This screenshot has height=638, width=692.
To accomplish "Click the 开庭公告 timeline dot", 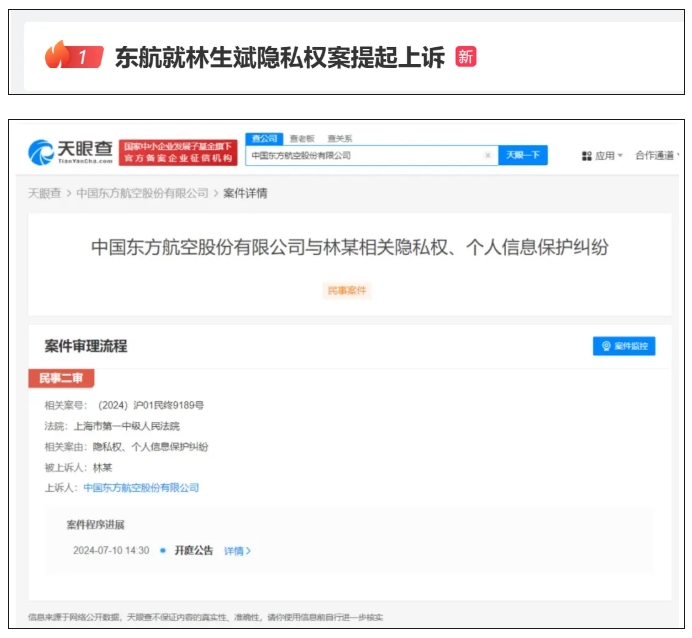I will coord(163,550).
